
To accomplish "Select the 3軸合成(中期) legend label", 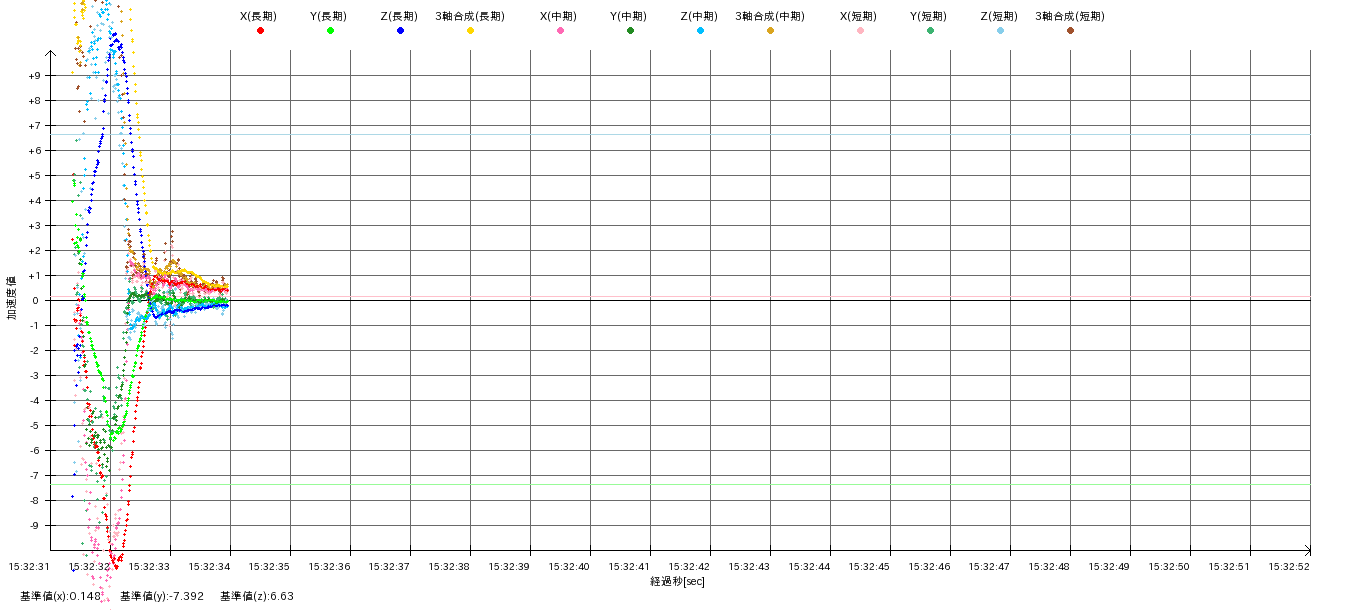I will (x=770, y=16).
